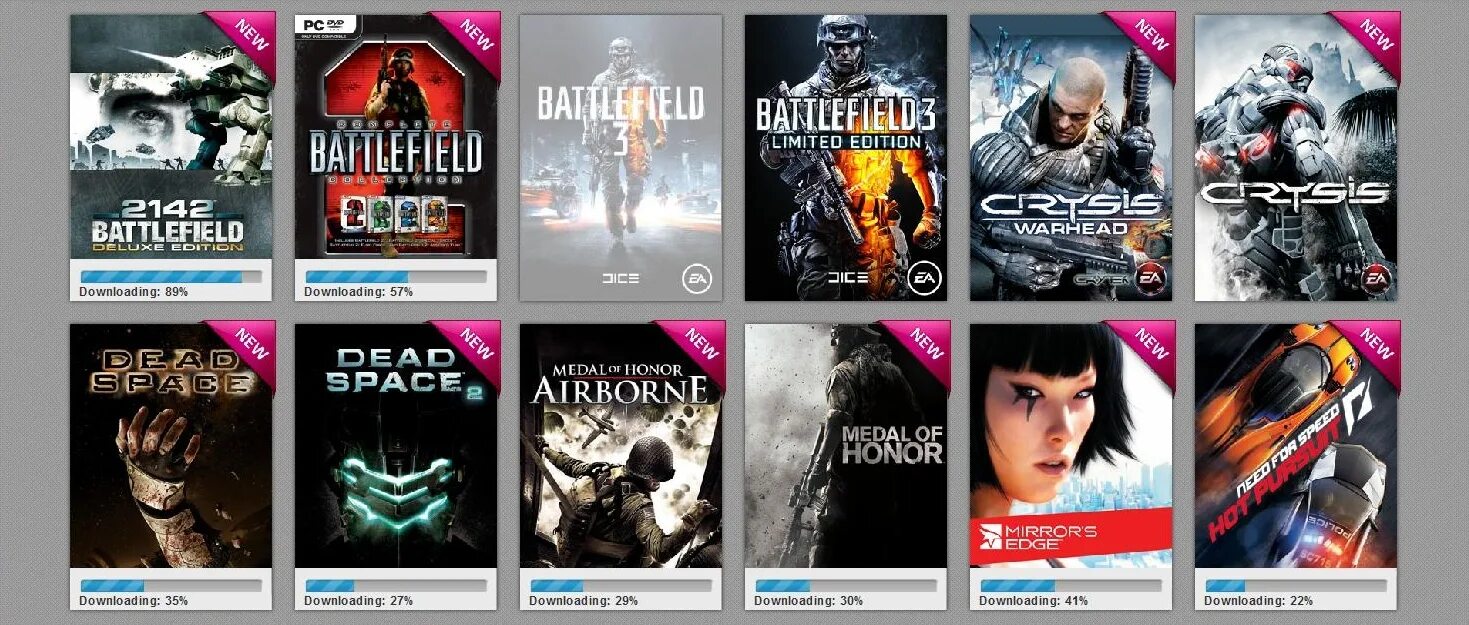Select the Medal of Honor cover

846,445
